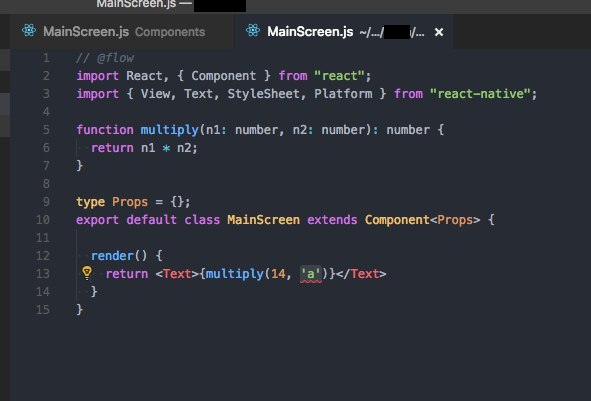The width and height of the screenshot is (591, 401).
Task: Click 'Component' in the line 2 import
Action: (224, 76)
